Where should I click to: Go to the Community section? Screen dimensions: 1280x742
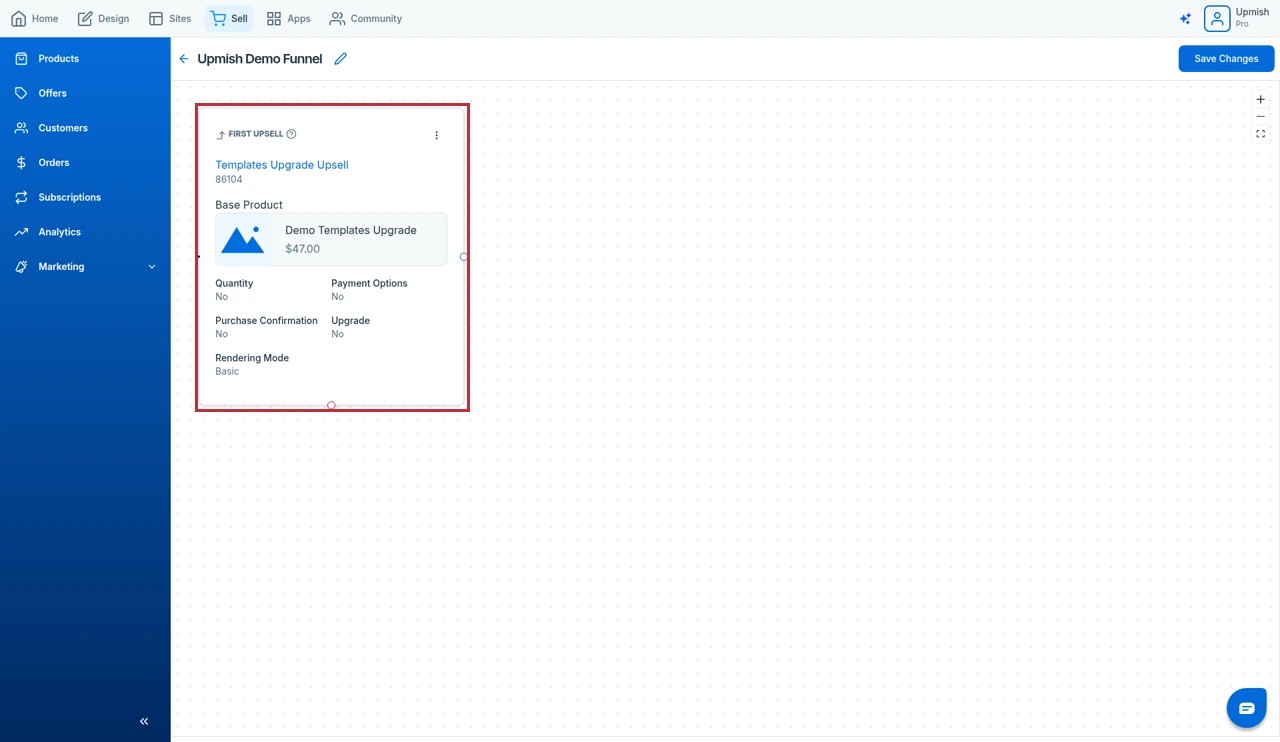pyautogui.click(x=366, y=18)
